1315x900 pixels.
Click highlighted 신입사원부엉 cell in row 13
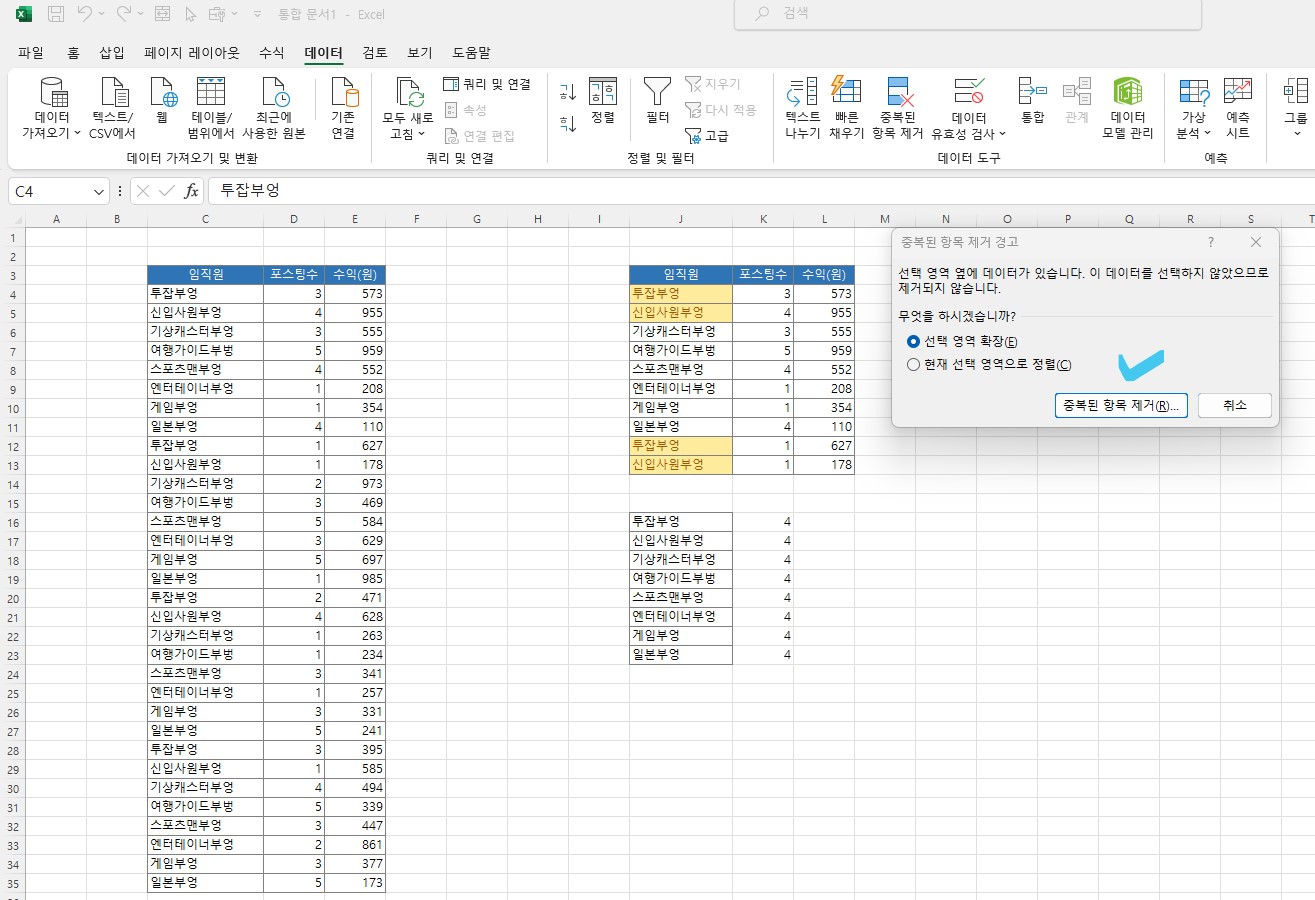pos(681,465)
